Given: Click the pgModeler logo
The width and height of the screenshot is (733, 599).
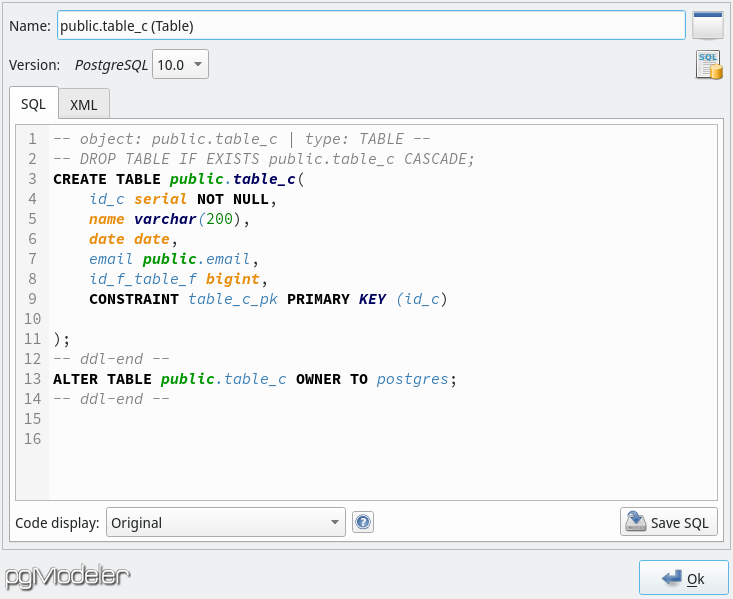Looking at the screenshot, I should (x=67, y=577).
